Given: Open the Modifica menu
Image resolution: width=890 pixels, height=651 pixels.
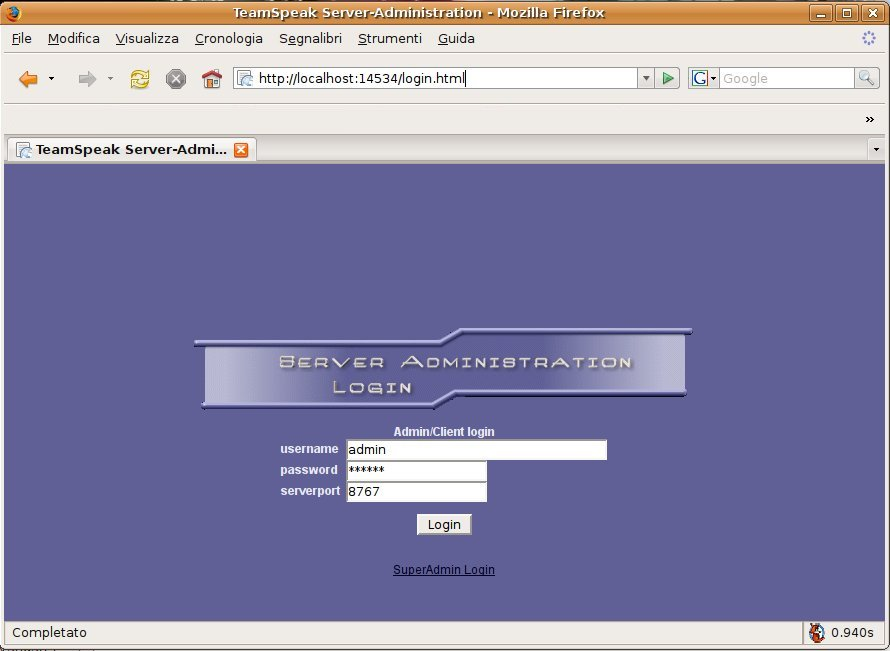Looking at the screenshot, I should click(x=74, y=39).
